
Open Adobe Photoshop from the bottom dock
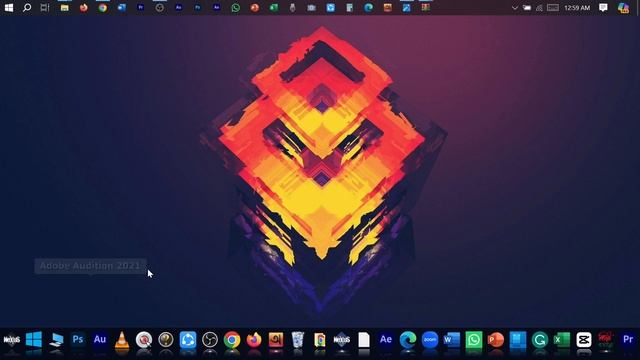coord(78,340)
